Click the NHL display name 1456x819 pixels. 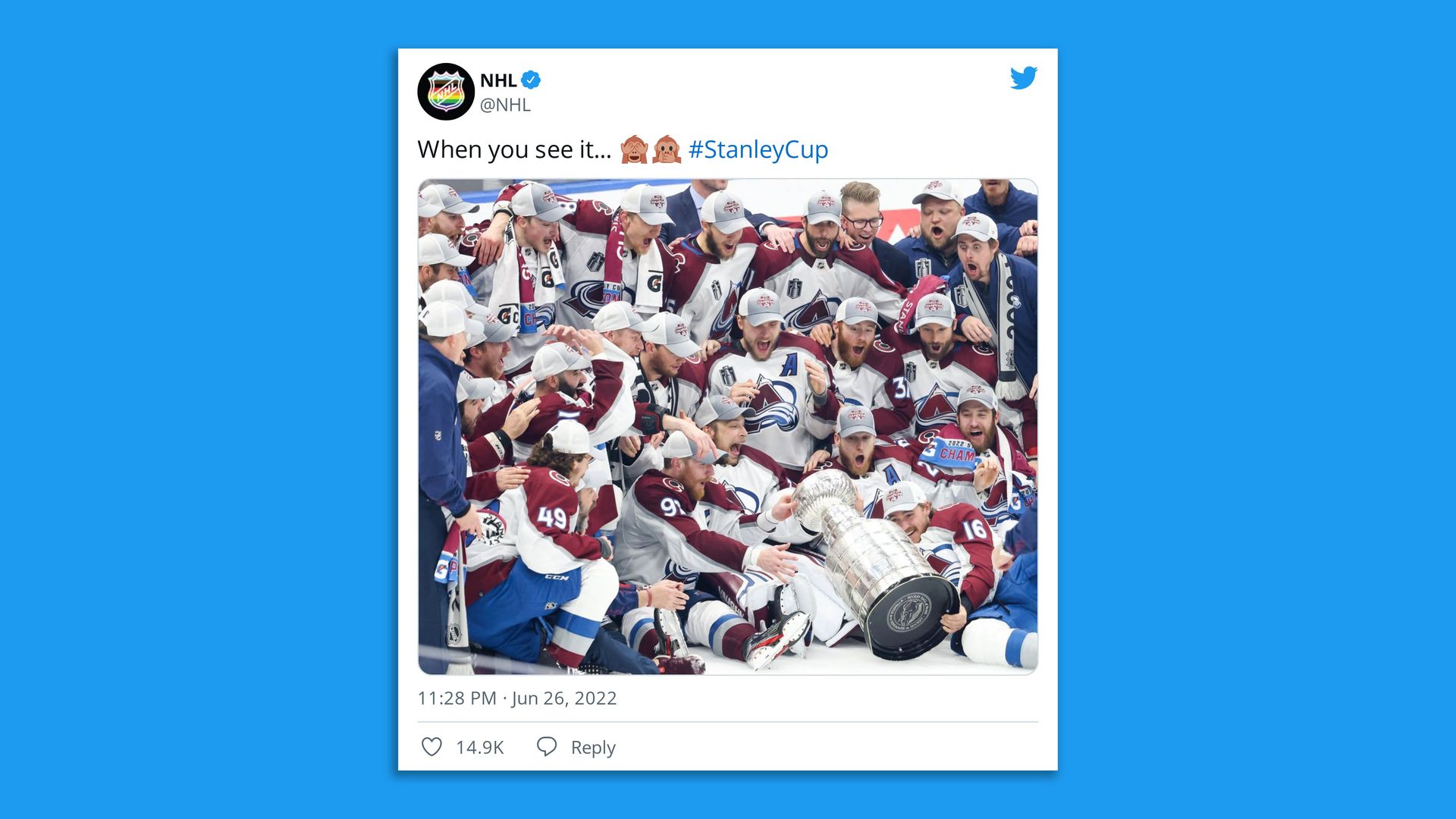[498, 80]
